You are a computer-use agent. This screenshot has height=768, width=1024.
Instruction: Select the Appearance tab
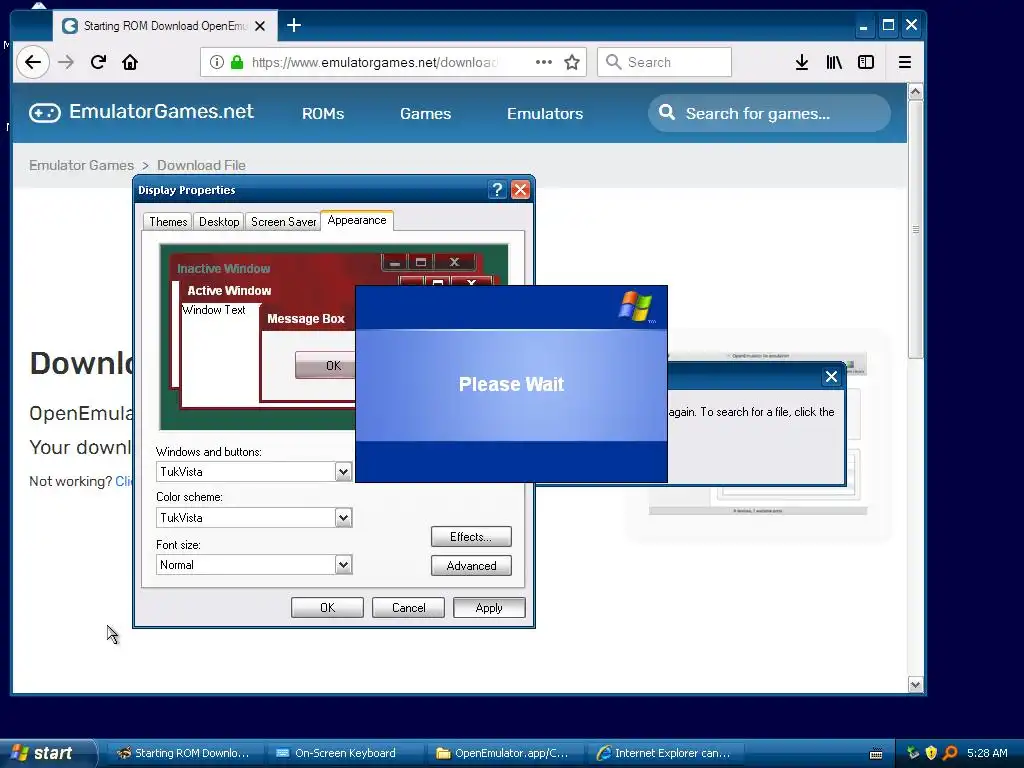click(x=357, y=221)
